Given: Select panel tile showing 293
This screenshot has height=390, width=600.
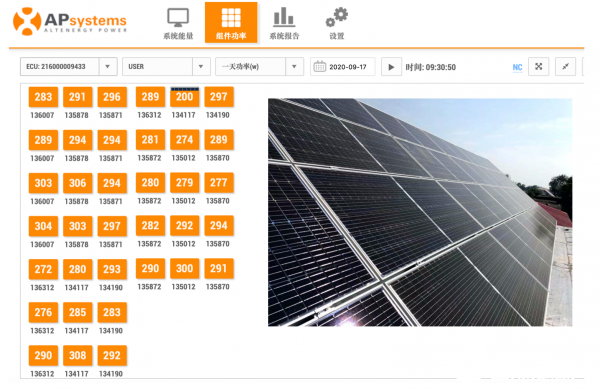Looking at the screenshot, I should coord(112,269).
